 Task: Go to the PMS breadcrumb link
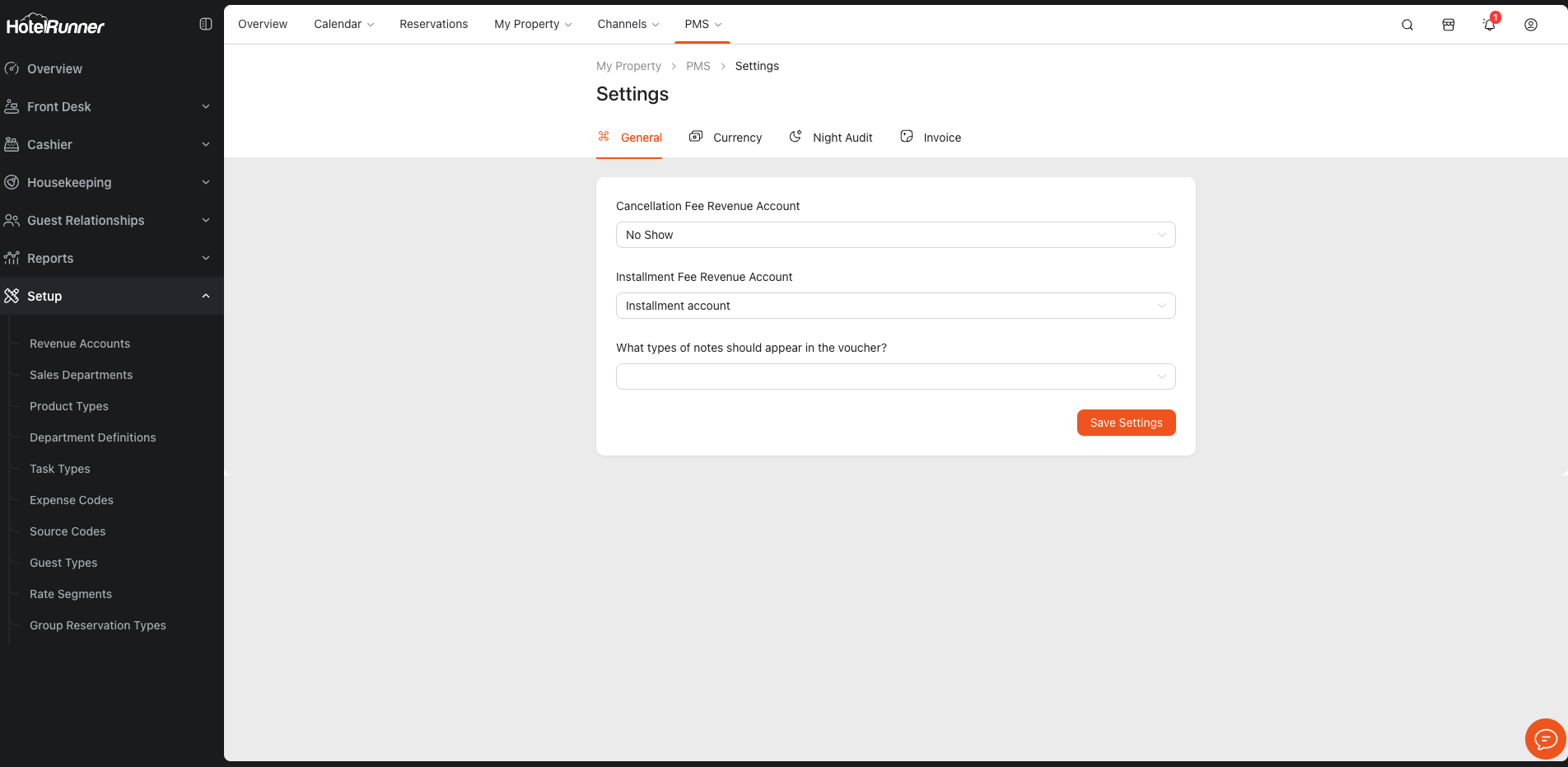698,66
